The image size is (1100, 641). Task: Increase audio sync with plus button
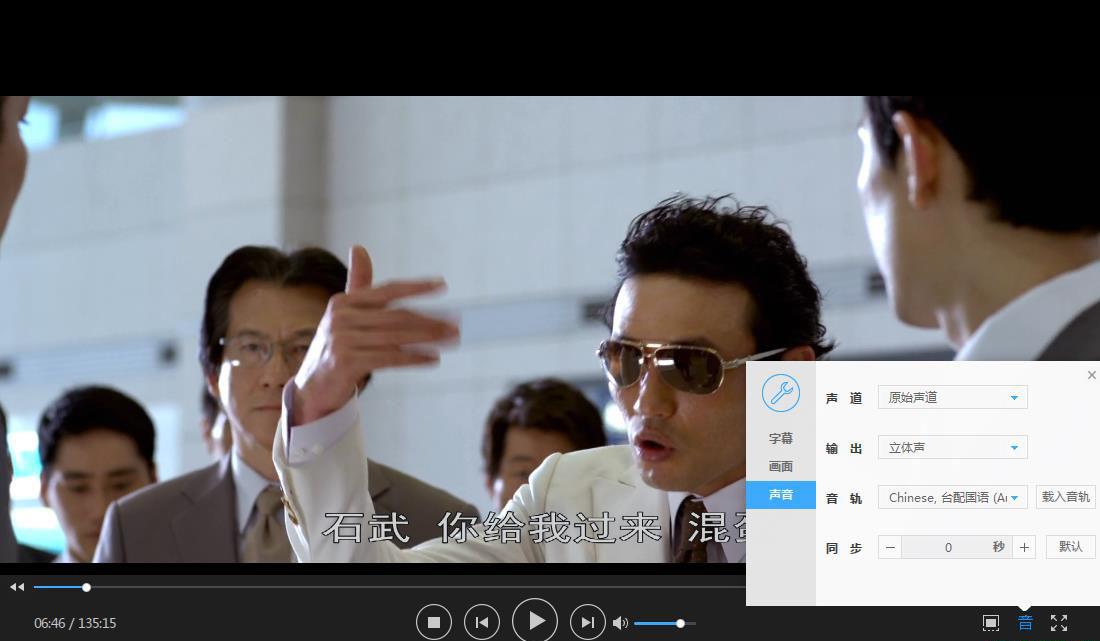(x=1024, y=547)
